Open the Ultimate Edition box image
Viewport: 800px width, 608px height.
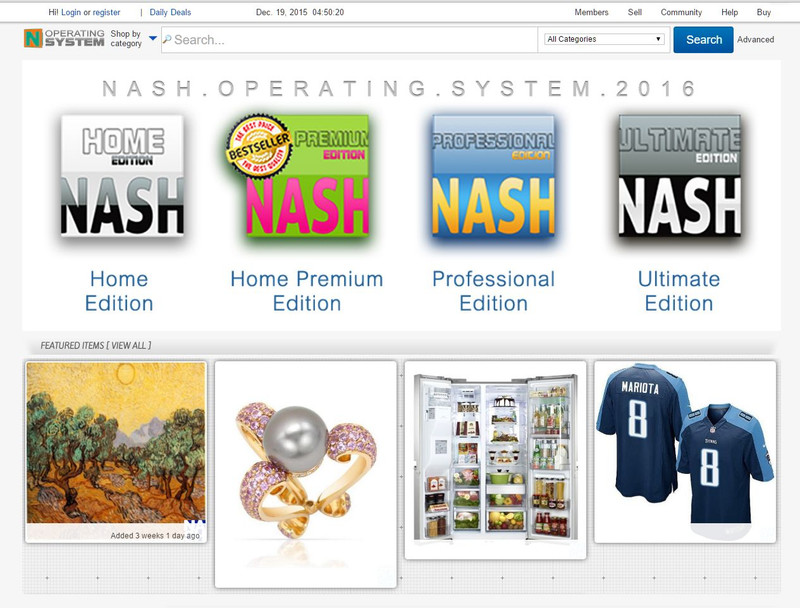click(x=680, y=175)
